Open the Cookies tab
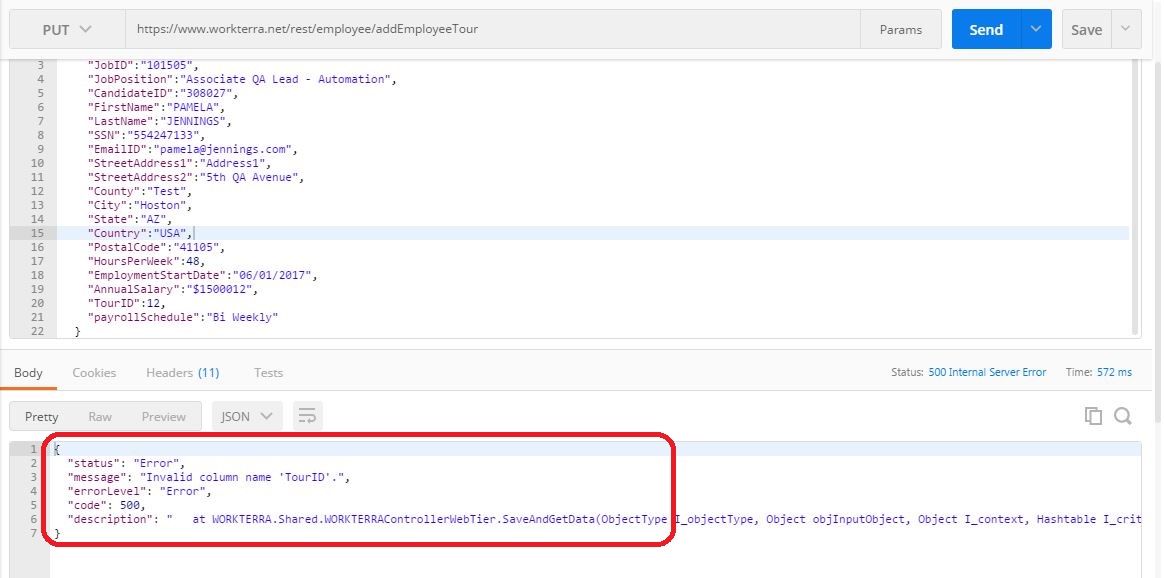1164x578 pixels. pyautogui.click(x=94, y=372)
